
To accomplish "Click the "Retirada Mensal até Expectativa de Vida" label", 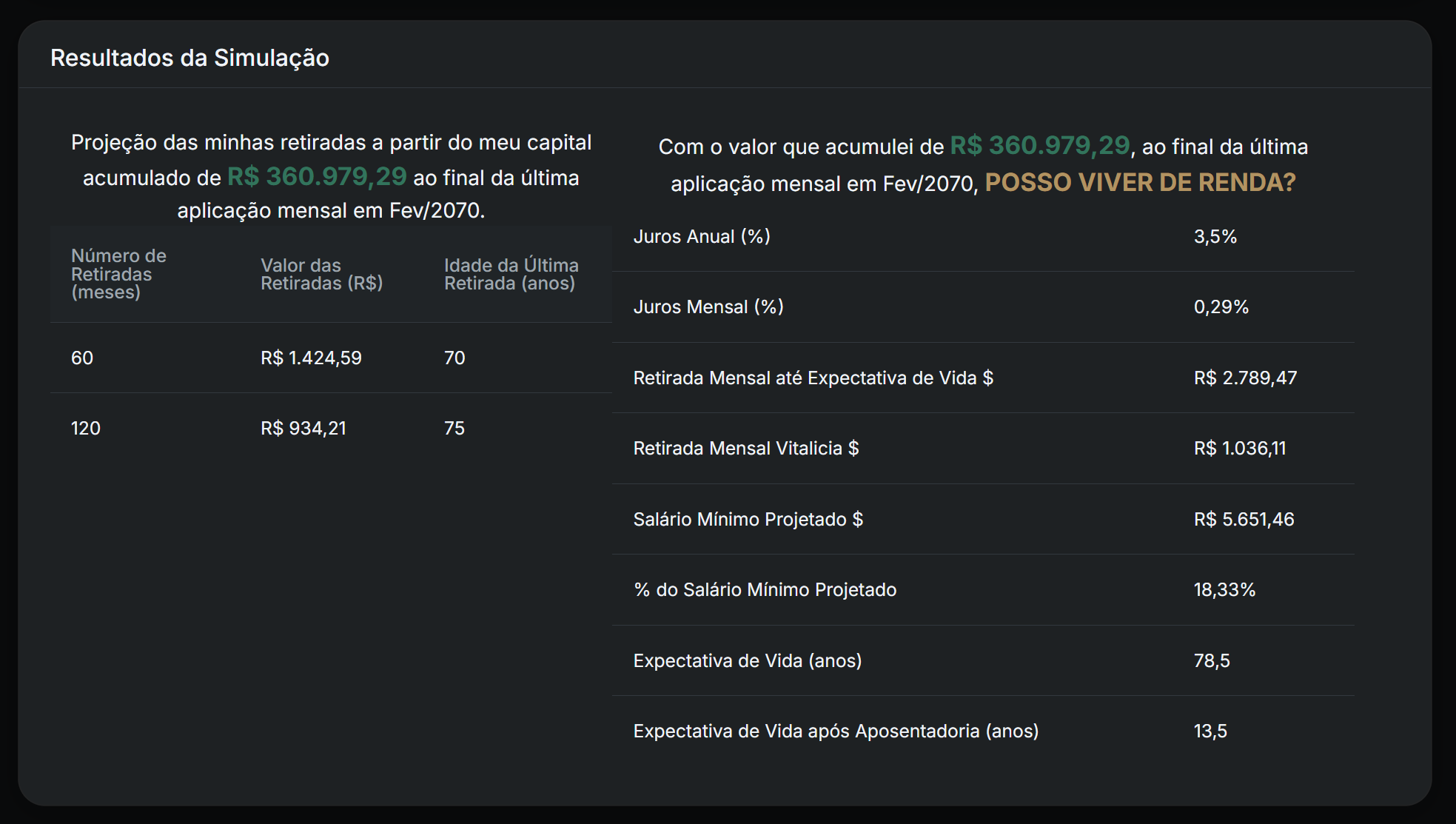I will pyautogui.click(x=814, y=378).
